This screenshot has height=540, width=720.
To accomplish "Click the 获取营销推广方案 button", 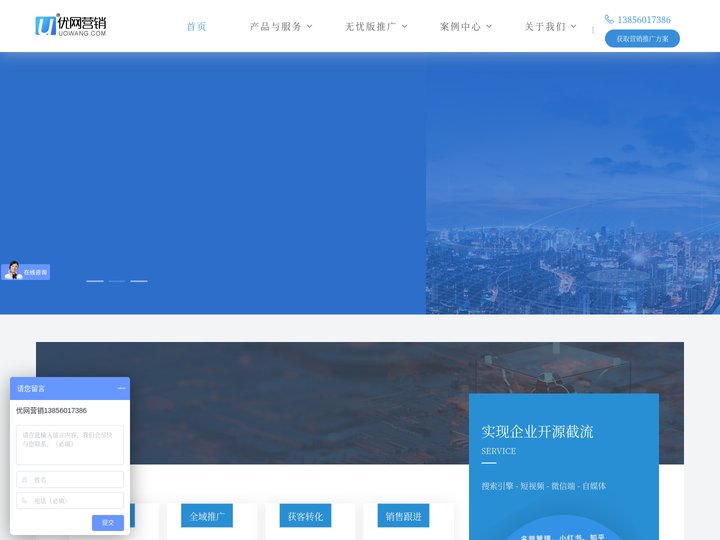I will (x=642, y=39).
